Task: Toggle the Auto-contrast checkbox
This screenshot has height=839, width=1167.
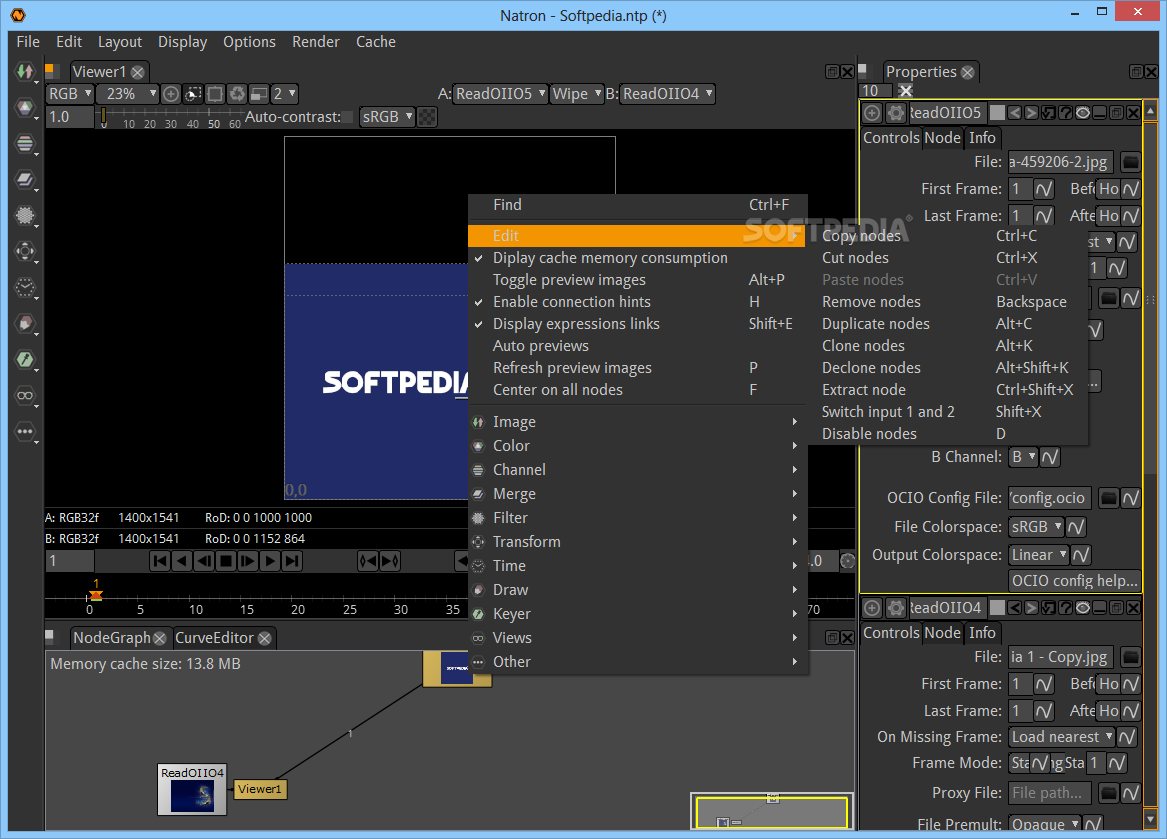Action: [x=348, y=117]
